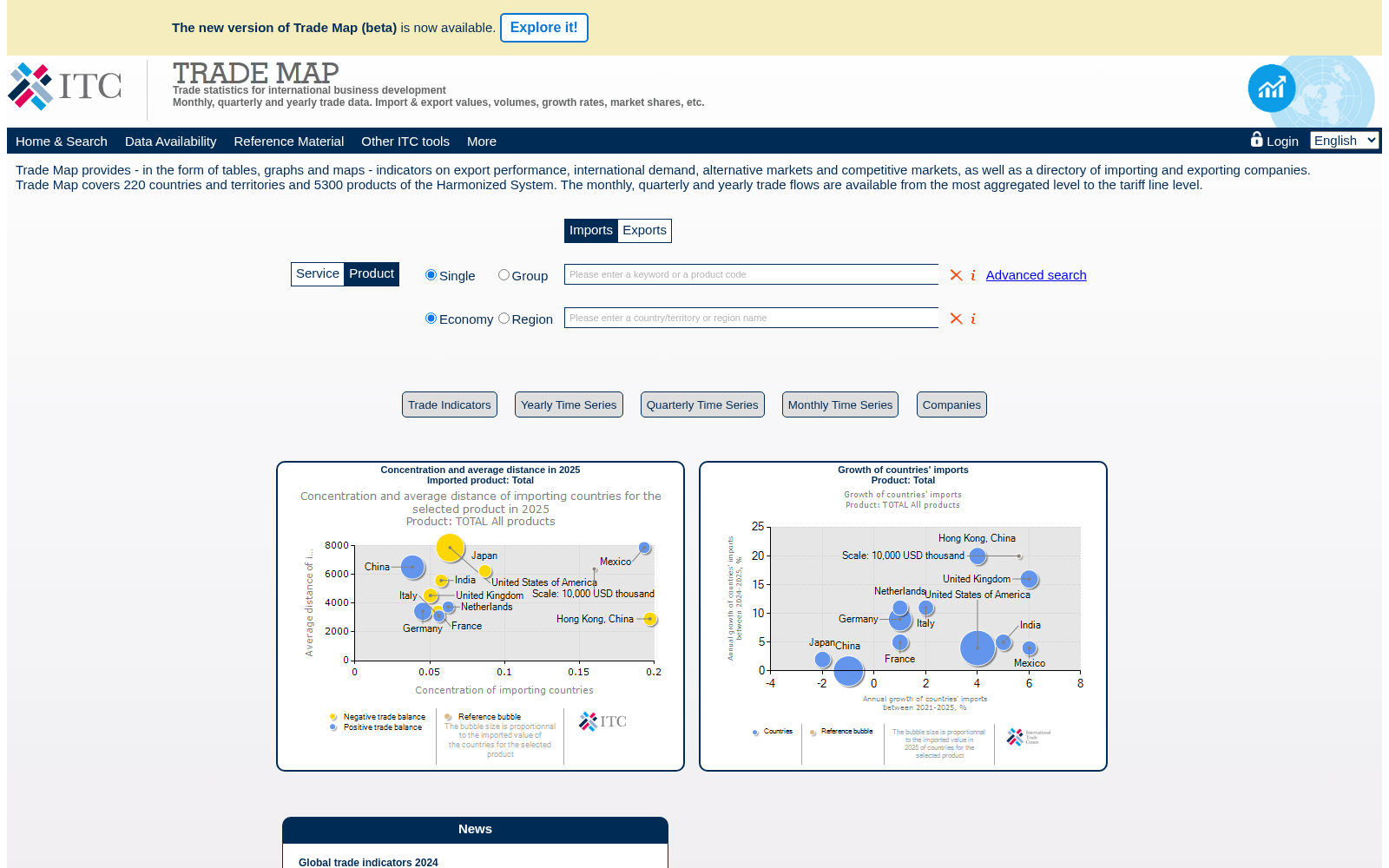Select the Group product radio button
1389x868 pixels.
click(504, 274)
